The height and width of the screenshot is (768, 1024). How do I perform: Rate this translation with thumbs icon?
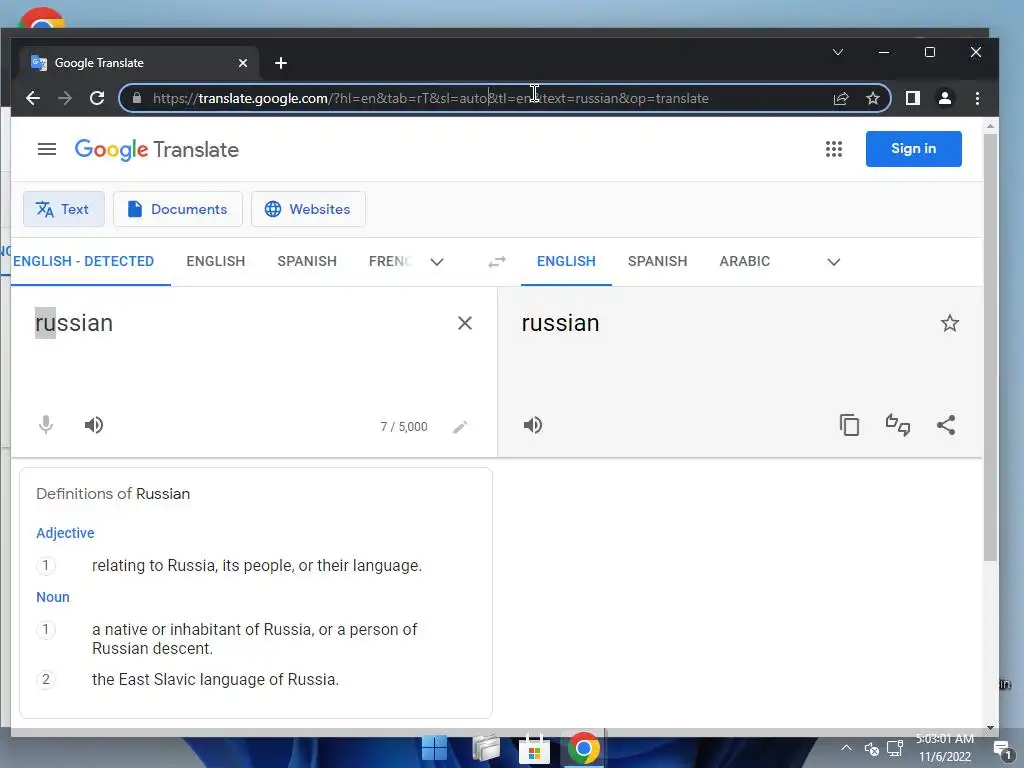point(897,425)
